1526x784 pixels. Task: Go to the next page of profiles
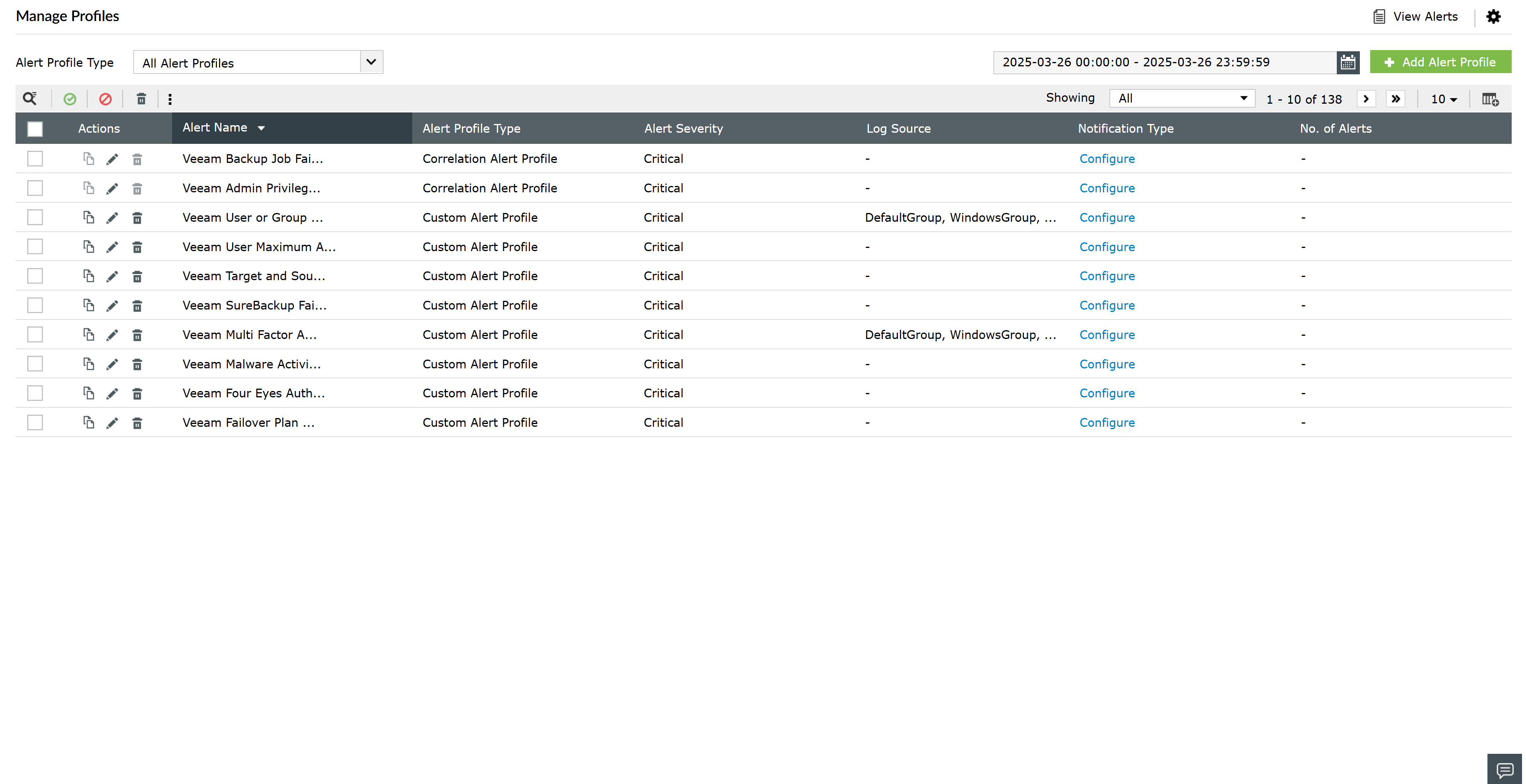point(1366,98)
